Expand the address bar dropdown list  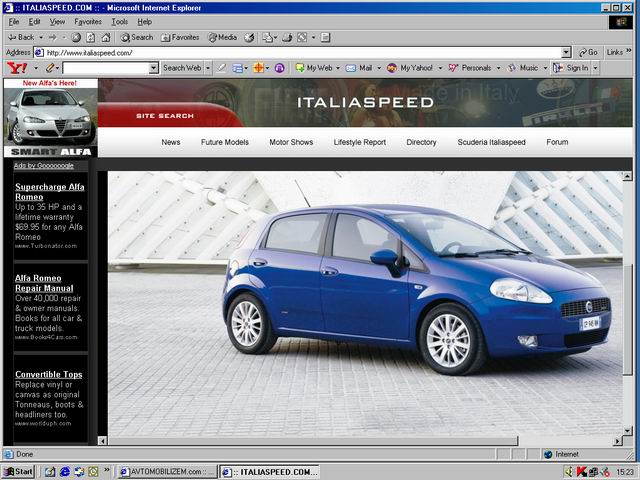[566, 53]
